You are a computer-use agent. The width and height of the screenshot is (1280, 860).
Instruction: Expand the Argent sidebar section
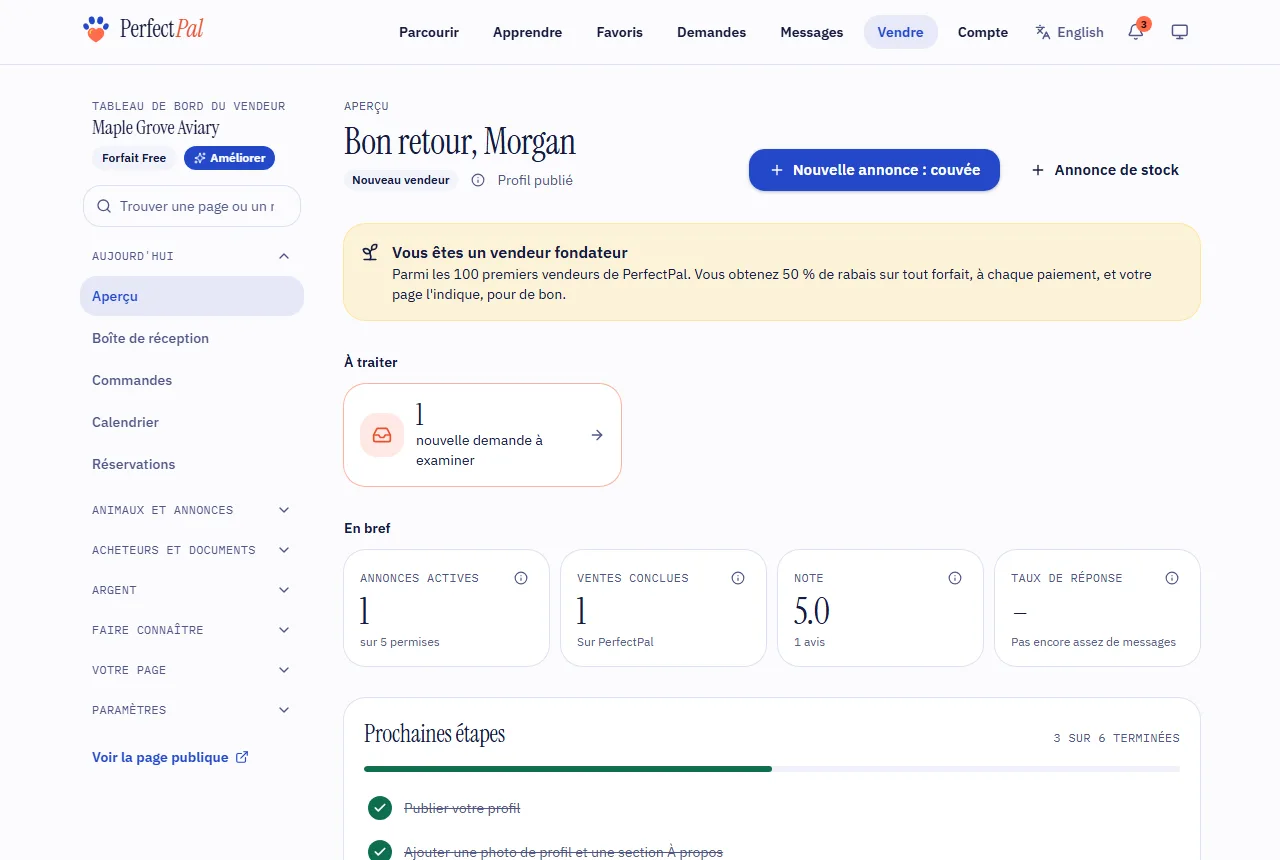pos(192,590)
